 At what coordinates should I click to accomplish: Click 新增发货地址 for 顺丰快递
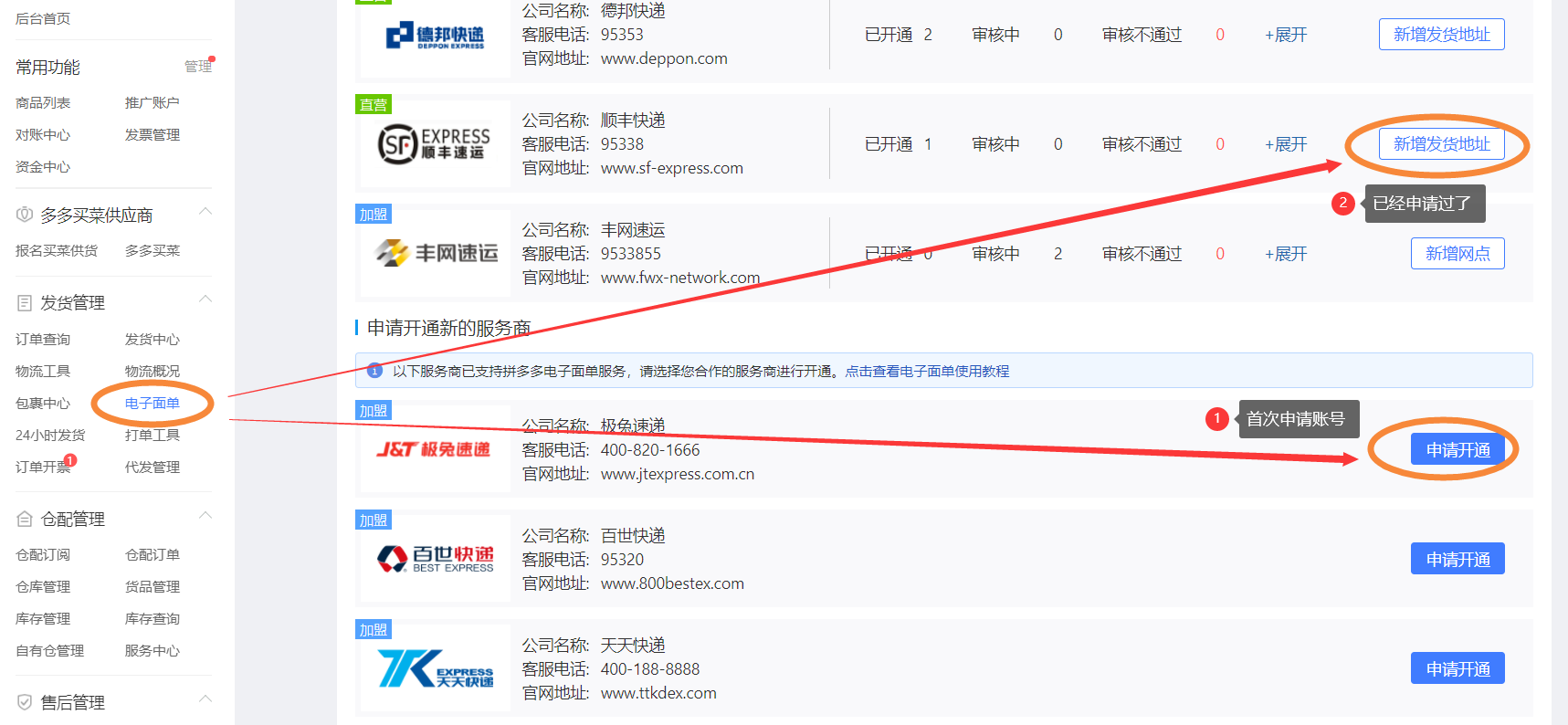point(1441,144)
